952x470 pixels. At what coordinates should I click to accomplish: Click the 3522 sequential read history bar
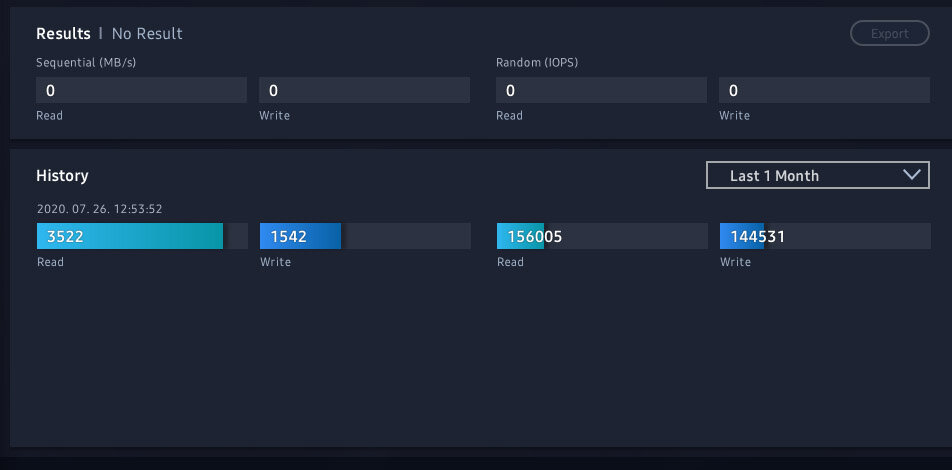(x=142, y=236)
